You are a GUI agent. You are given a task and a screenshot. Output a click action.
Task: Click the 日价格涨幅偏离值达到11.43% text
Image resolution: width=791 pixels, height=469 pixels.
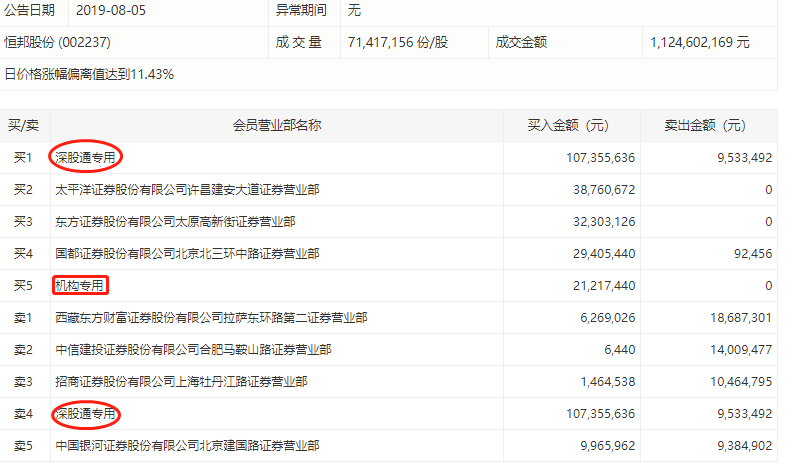tap(89, 74)
